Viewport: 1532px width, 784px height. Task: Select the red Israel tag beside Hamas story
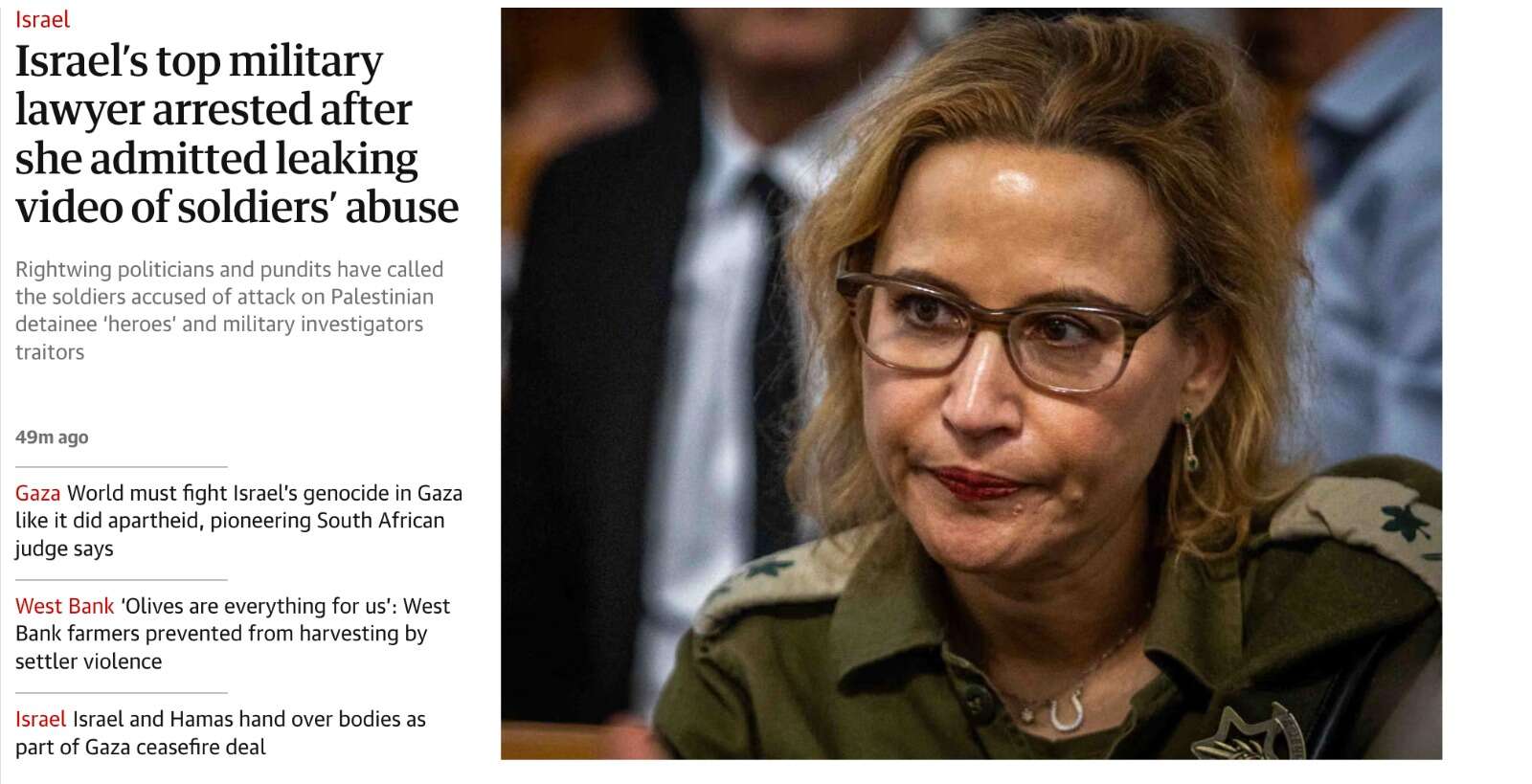point(40,719)
